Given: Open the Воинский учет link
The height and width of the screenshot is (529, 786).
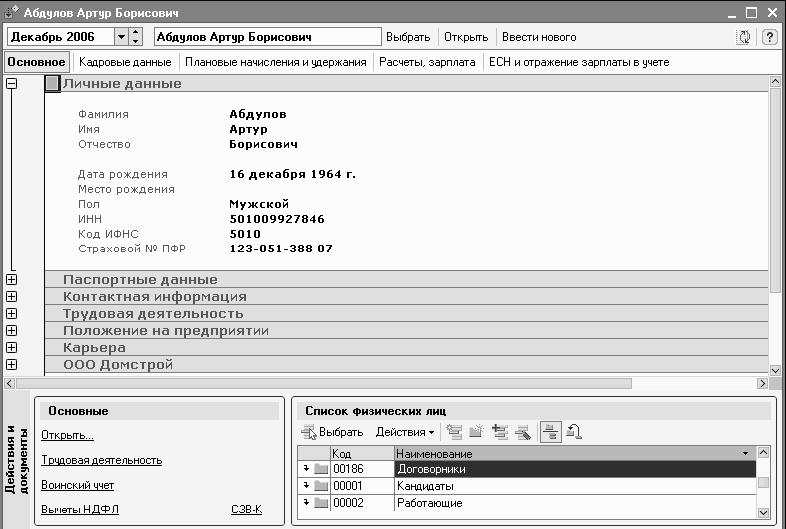Looking at the screenshot, I should (x=78, y=485).
